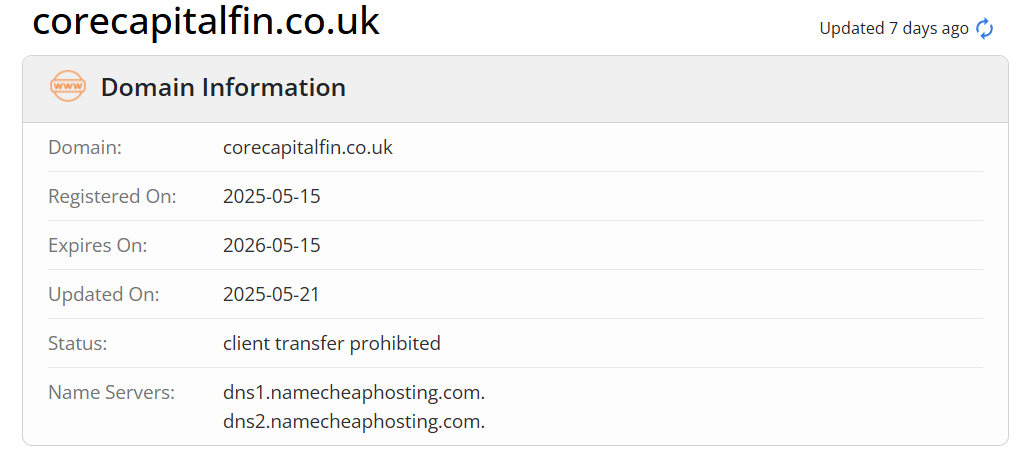The image size is (1013, 455).
Task: Click the corecapitalfin.co.uk page title
Action: [x=206, y=22]
